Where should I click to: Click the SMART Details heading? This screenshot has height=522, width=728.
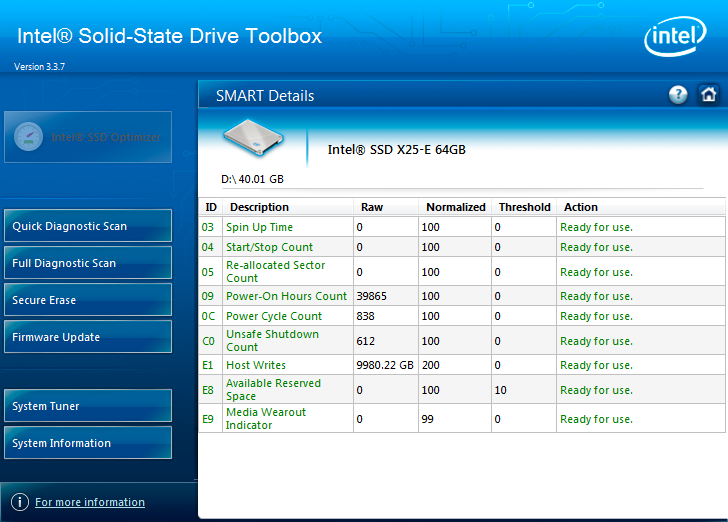click(x=265, y=96)
